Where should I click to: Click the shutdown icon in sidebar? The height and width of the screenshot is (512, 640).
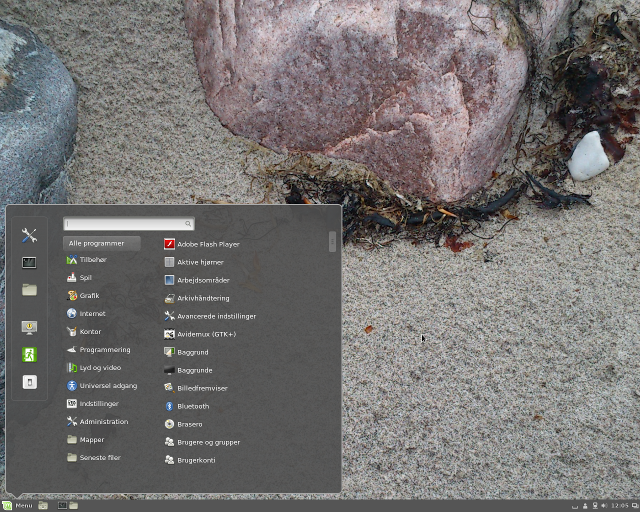tap(29, 381)
